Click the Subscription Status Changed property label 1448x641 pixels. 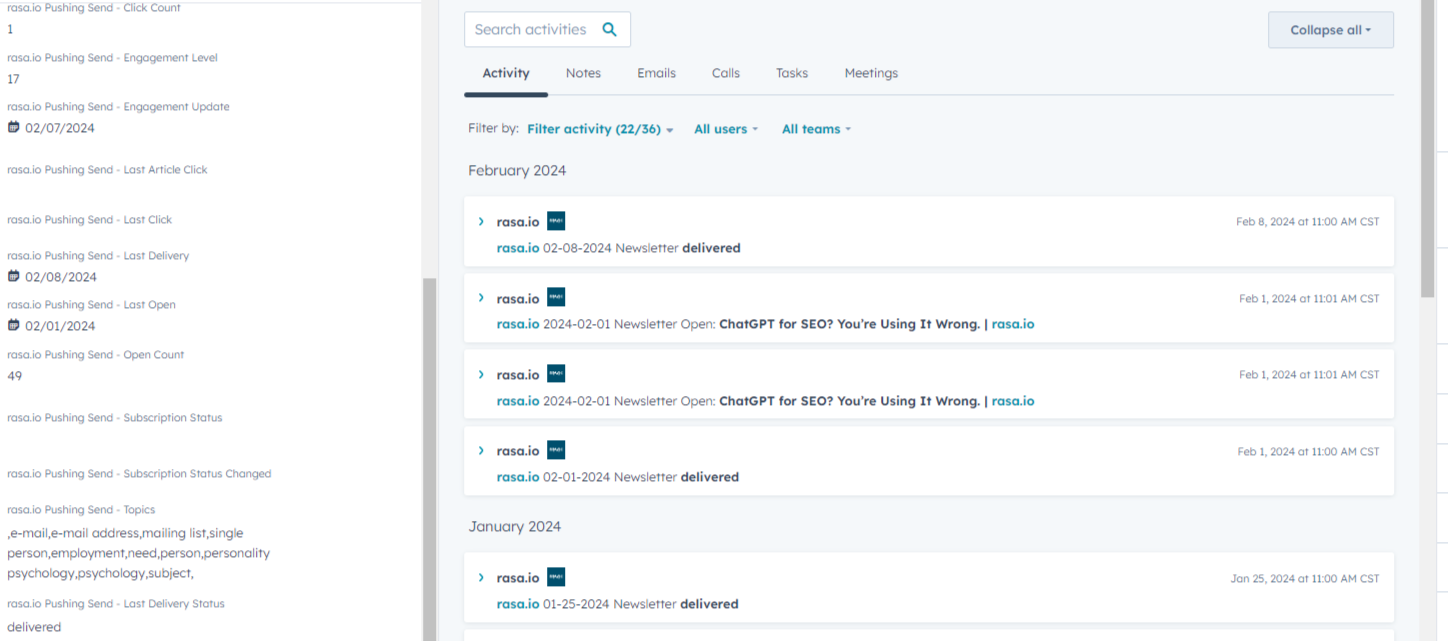[x=139, y=474]
